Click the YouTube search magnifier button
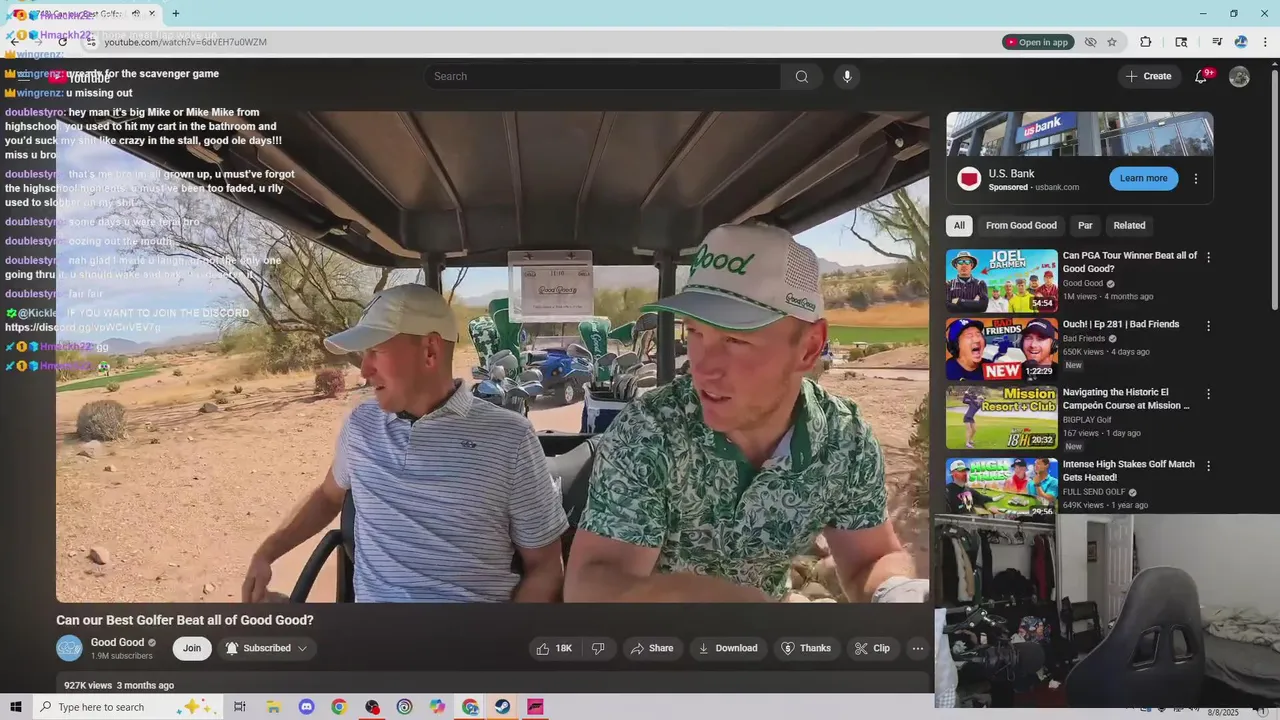 801,77
